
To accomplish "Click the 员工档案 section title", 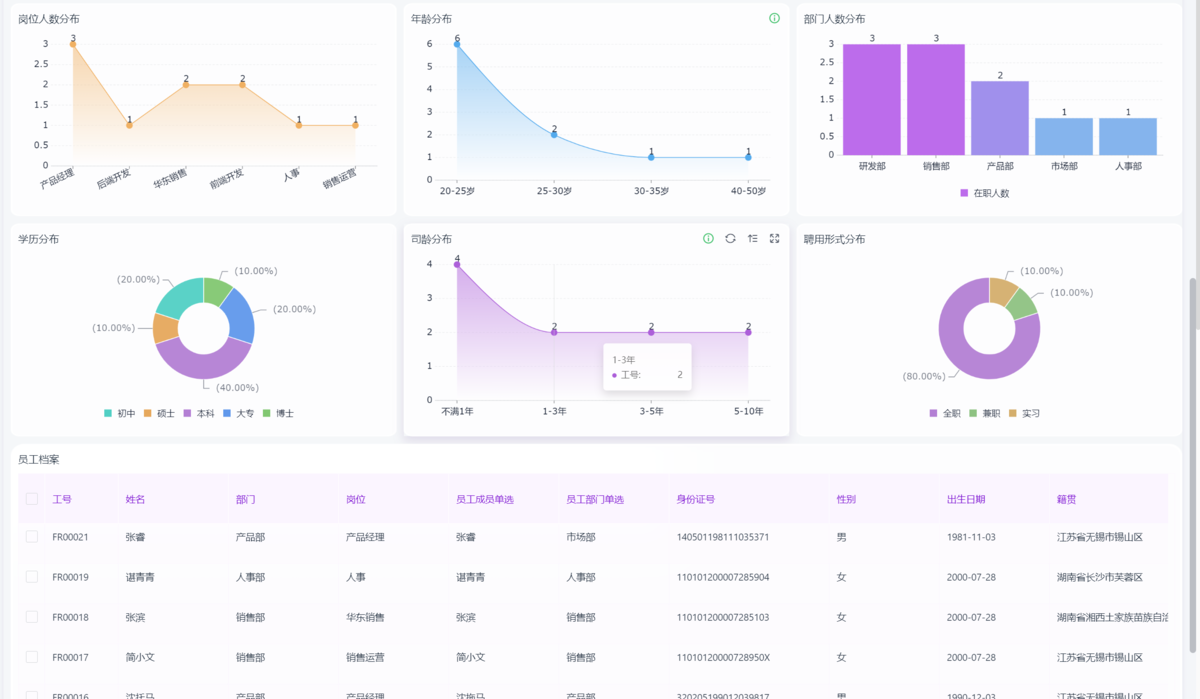I will 38,459.
